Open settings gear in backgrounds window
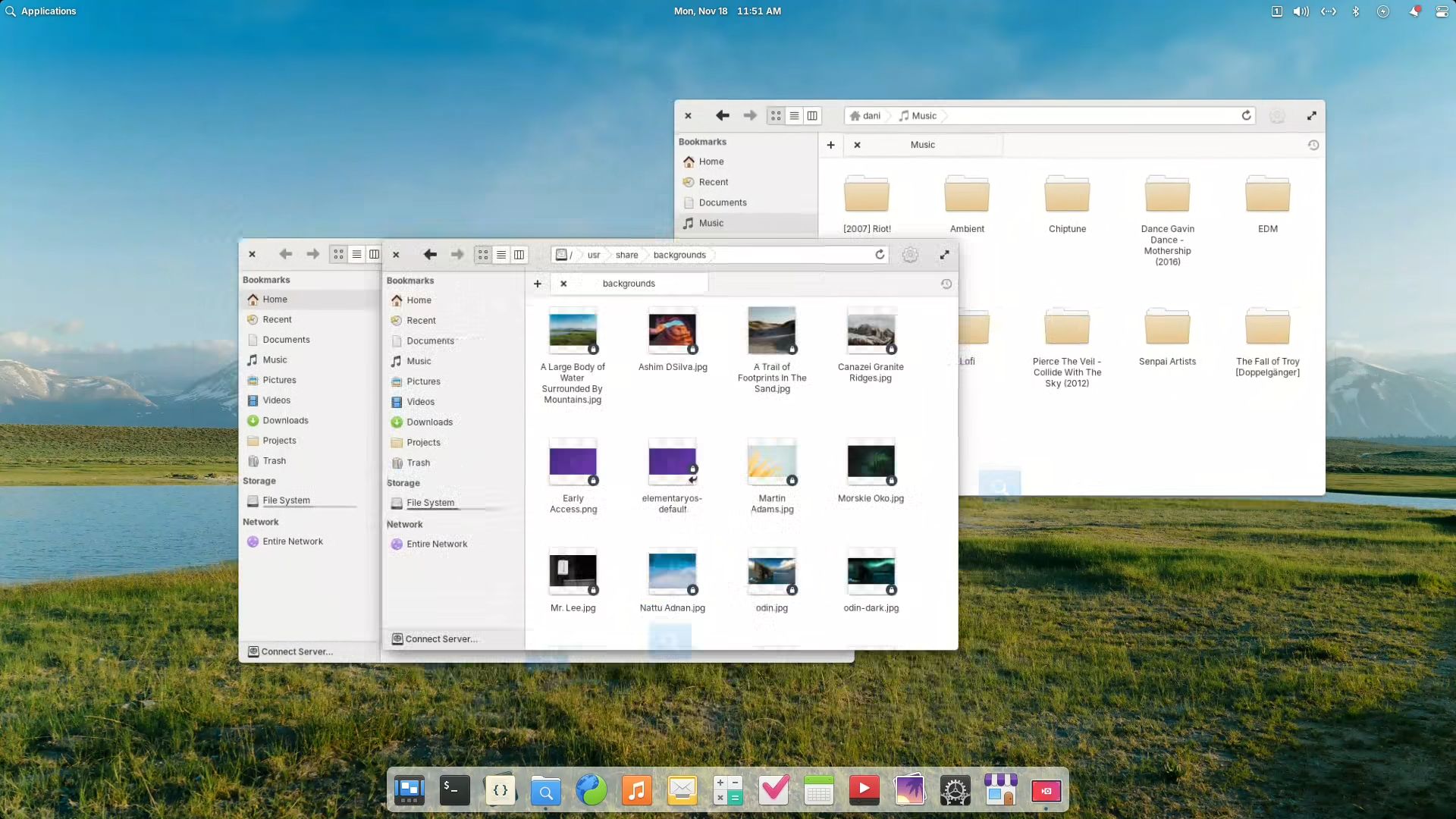The height and width of the screenshot is (819, 1456). [910, 255]
